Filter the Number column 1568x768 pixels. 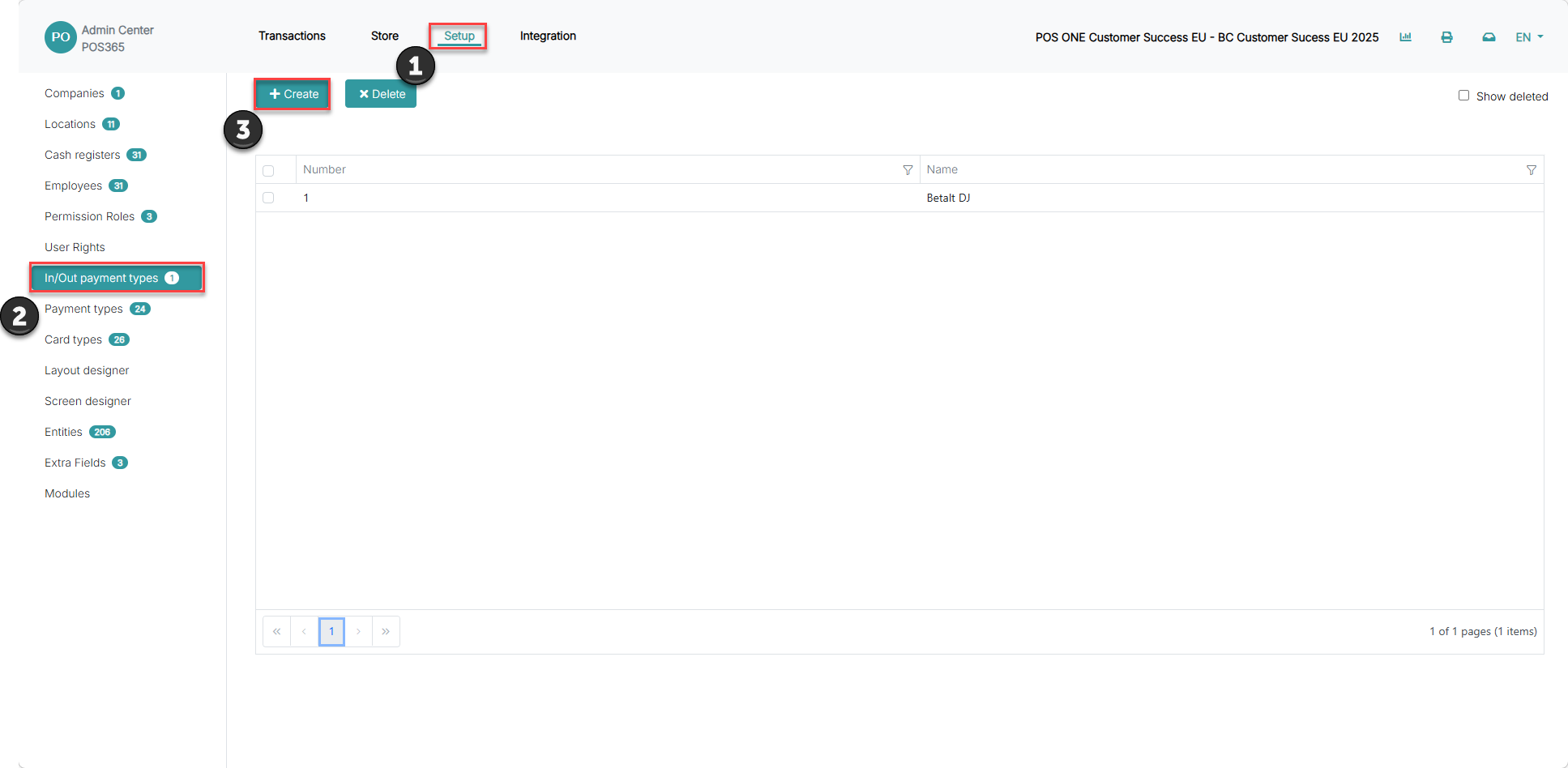[x=908, y=170]
